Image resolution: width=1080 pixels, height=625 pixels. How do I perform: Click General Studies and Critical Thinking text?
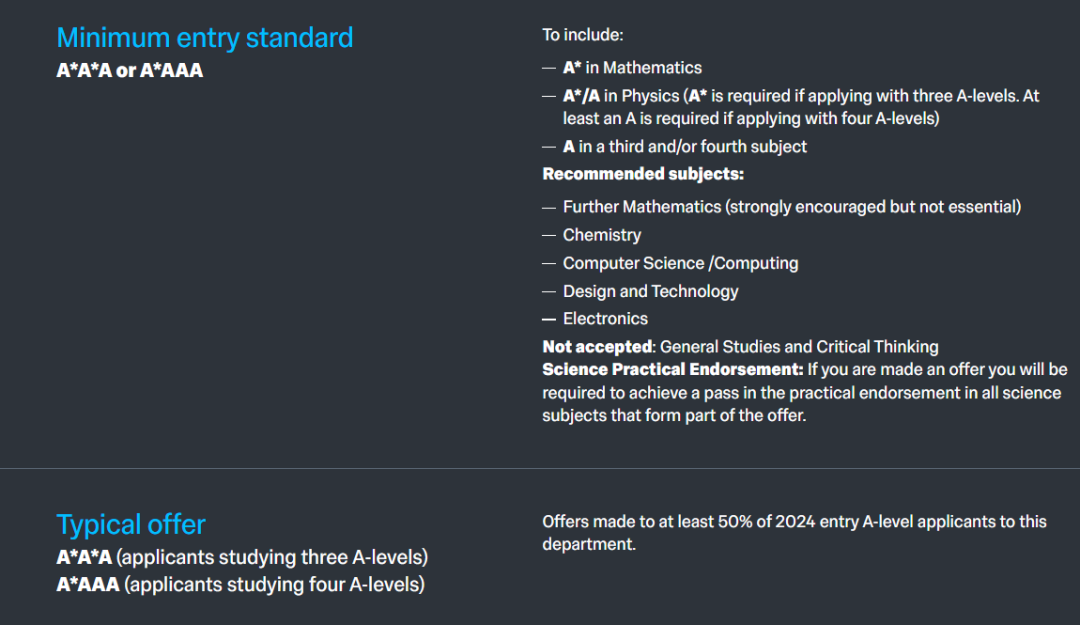click(799, 347)
